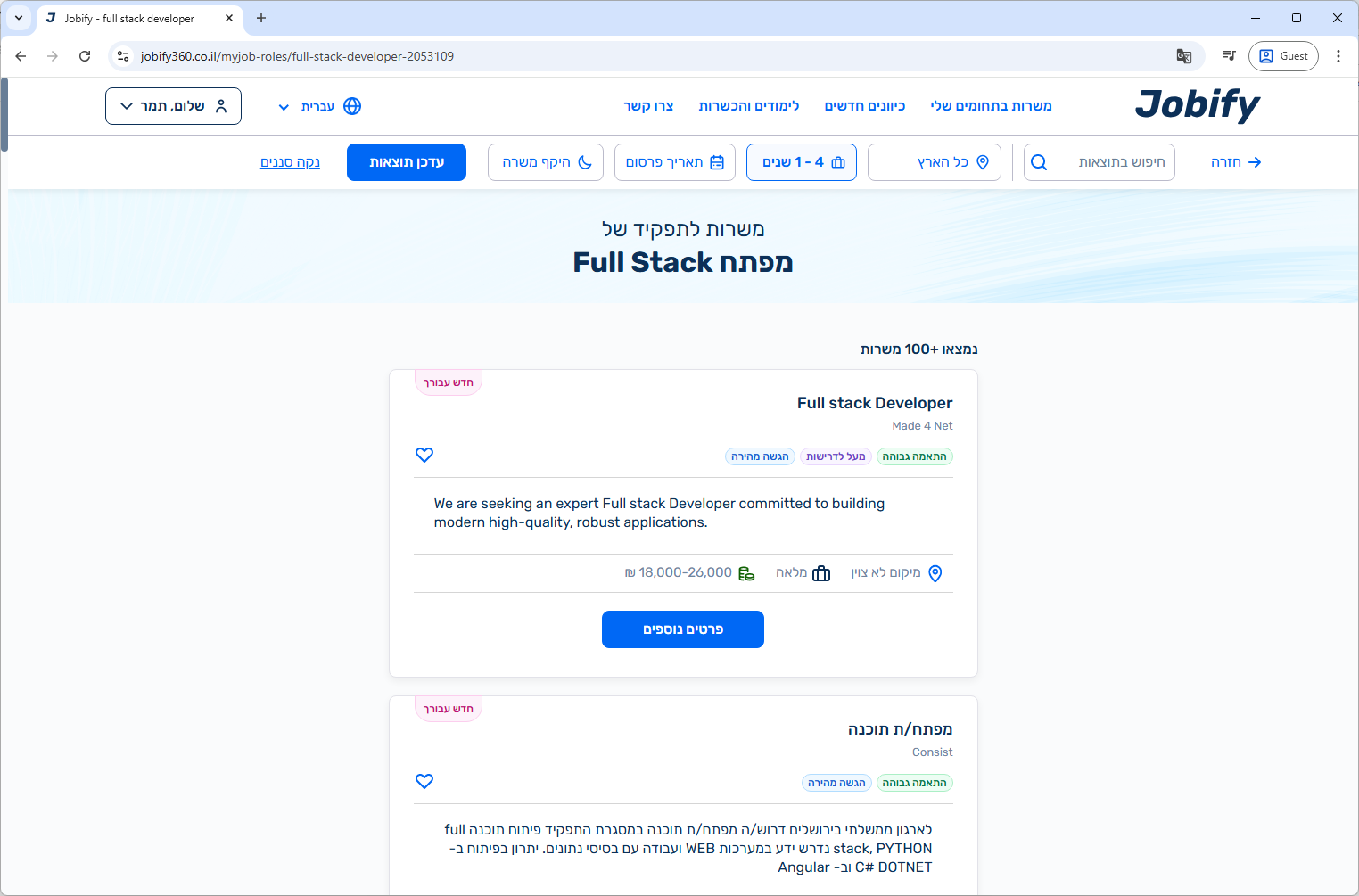This screenshot has height=896, width=1359.
Task: Go to Studies and Training menu item
Action: tap(748, 106)
